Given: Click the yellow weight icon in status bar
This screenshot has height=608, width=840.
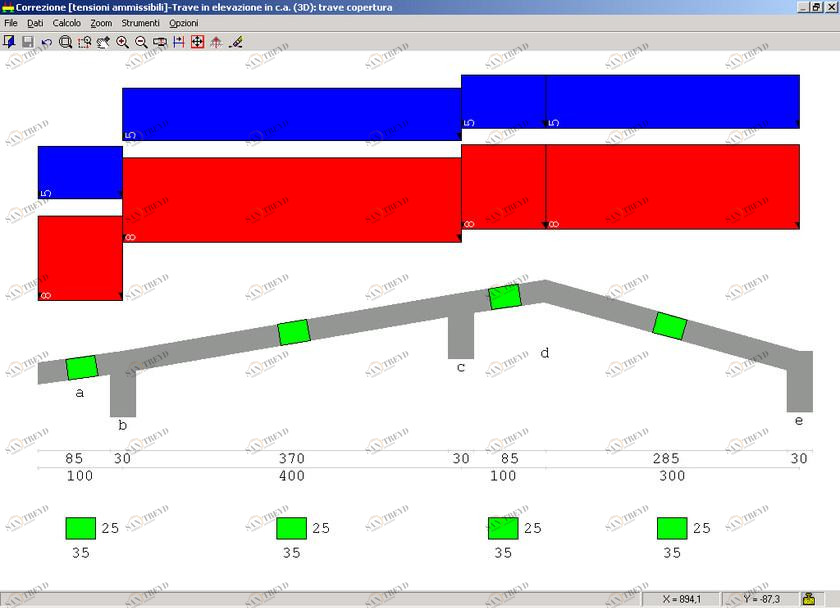Looking at the screenshot, I should (x=808, y=599).
